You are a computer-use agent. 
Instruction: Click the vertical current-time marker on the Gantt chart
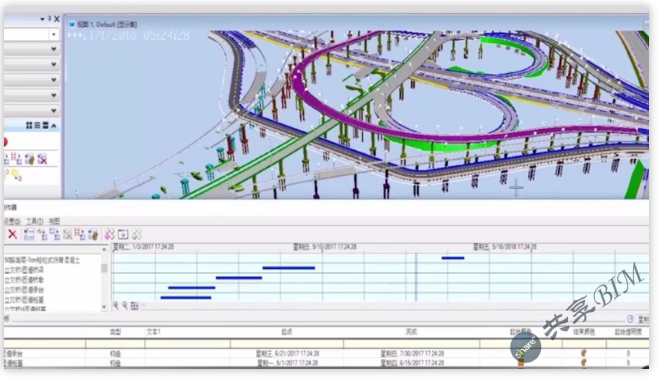click(x=416, y=276)
